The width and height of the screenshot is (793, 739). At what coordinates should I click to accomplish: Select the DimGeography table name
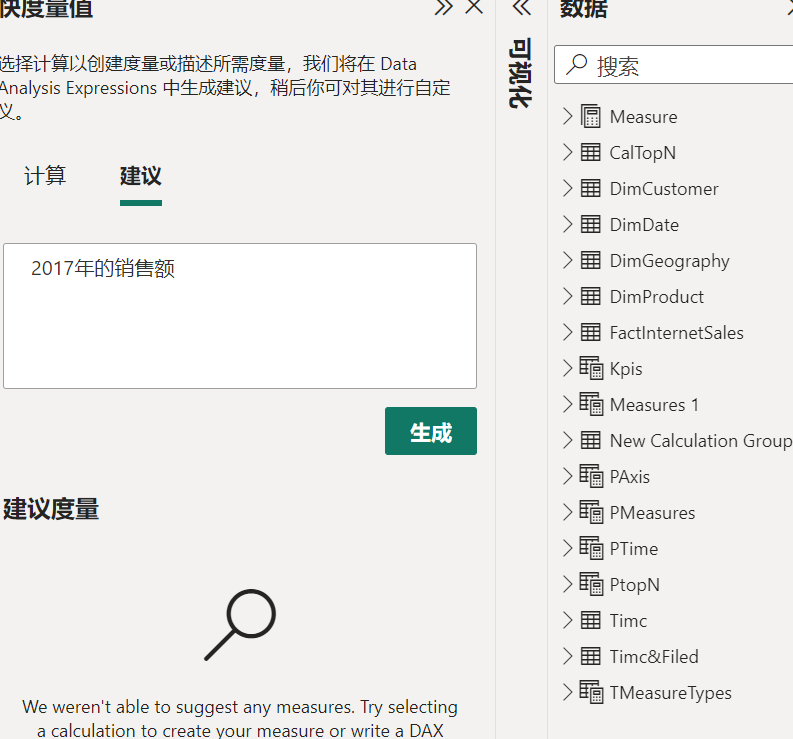[670, 261]
